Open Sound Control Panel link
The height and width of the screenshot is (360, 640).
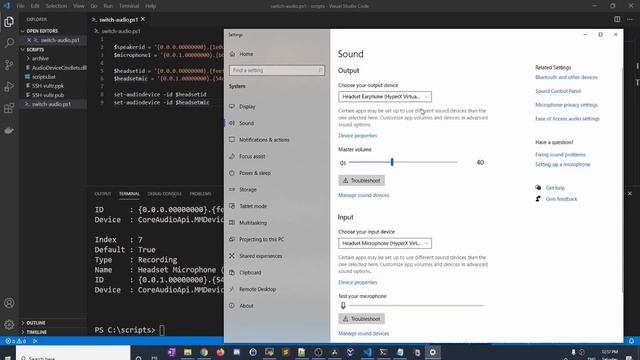coord(558,91)
